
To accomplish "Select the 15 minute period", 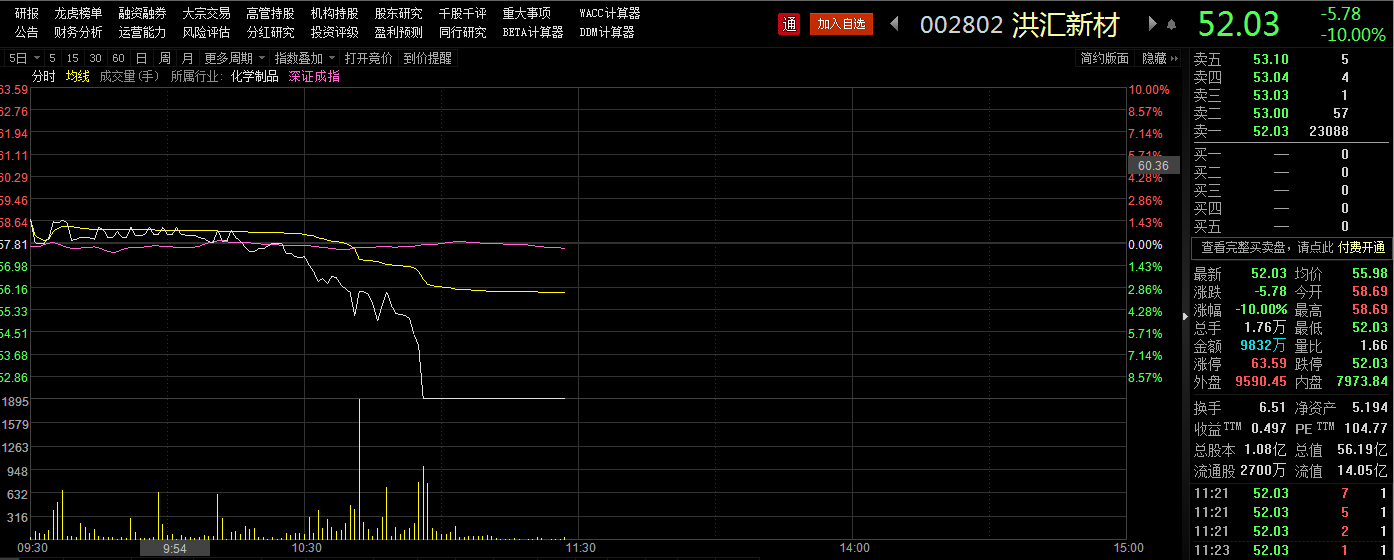I will point(74,58).
